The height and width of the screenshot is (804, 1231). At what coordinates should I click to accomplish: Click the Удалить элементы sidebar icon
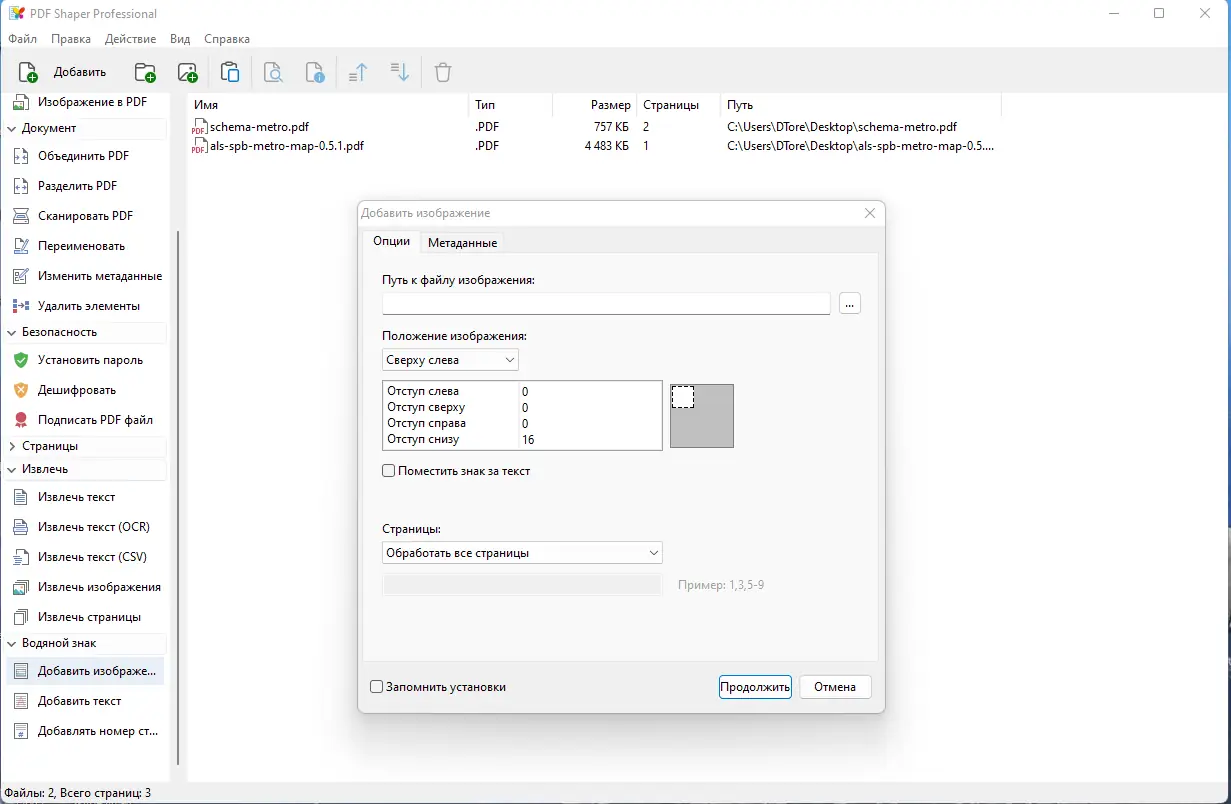click(20, 306)
